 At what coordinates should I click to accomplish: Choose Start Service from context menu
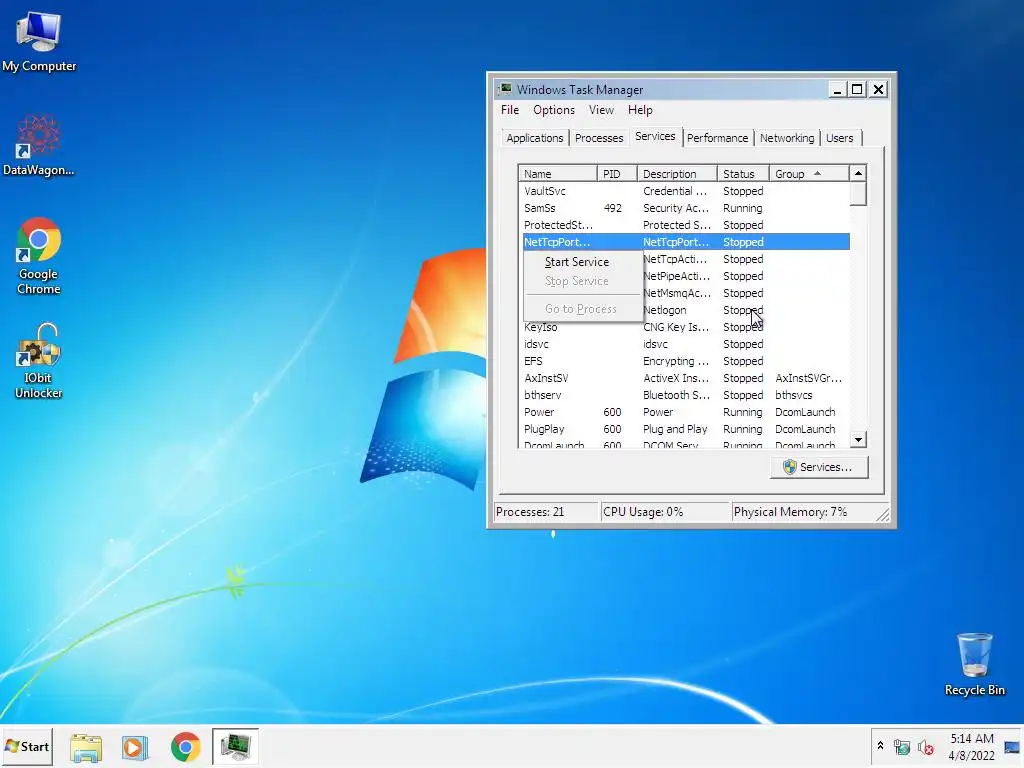[583, 262]
